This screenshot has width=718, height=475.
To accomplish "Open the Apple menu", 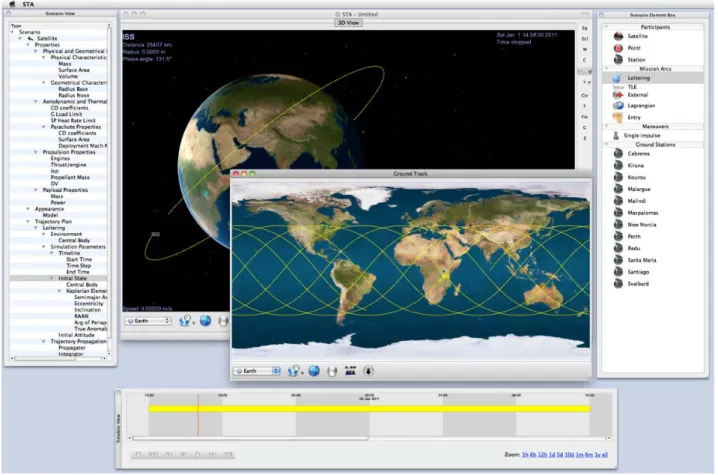I will click(x=12, y=4).
